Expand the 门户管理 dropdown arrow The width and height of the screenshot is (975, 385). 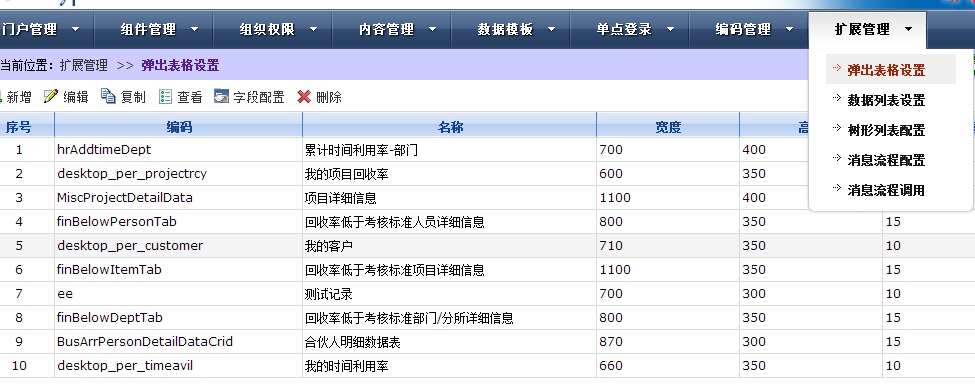click(x=76, y=29)
